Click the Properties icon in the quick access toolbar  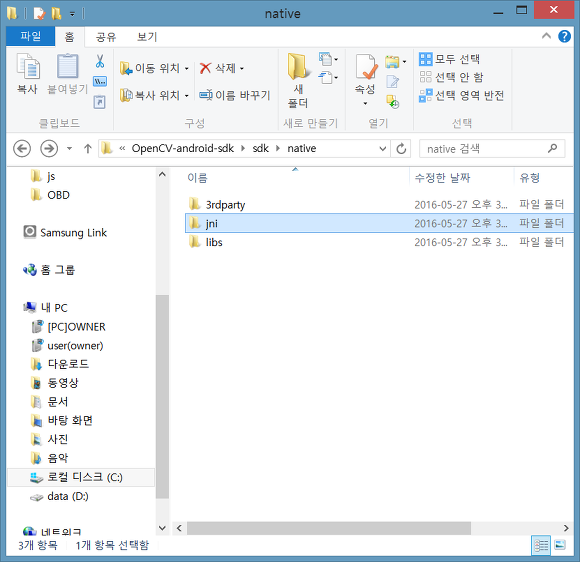[x=39, y=14]
